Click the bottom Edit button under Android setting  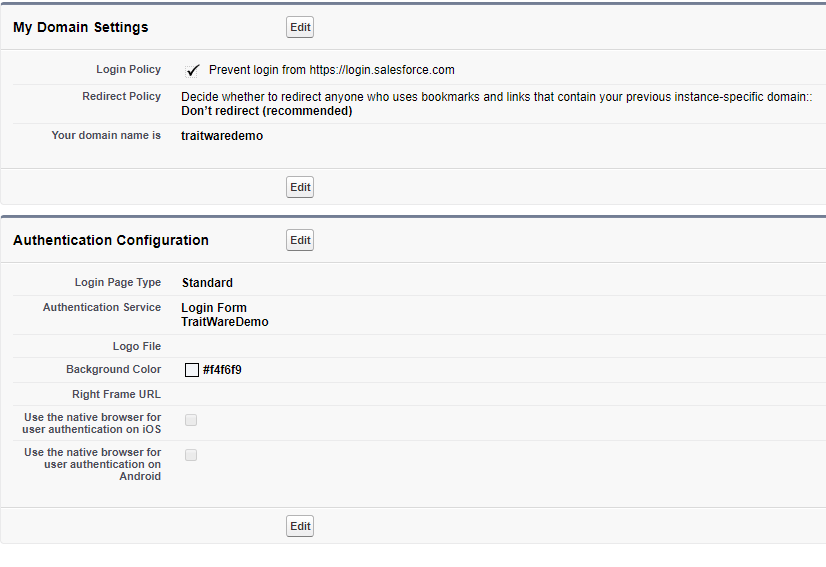[300, 526]
